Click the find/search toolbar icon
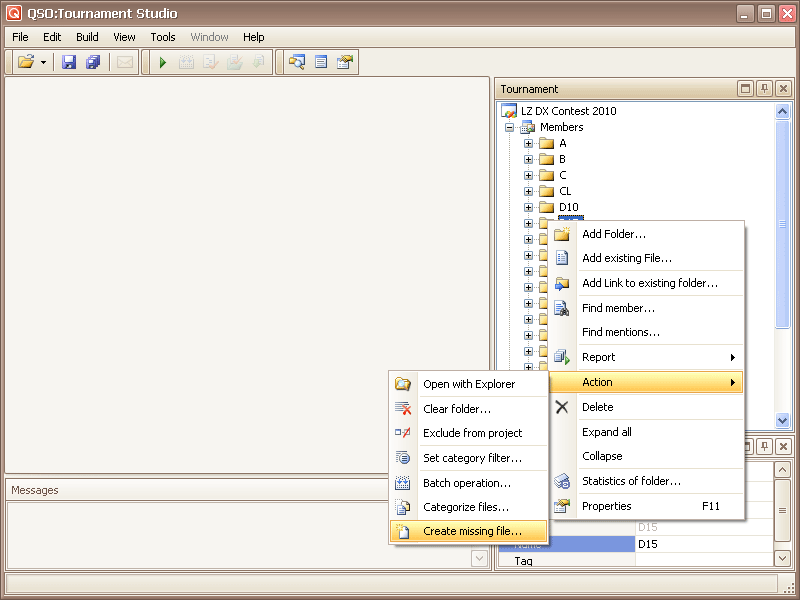This screenshot has width=800, height=600. (296, 62)
